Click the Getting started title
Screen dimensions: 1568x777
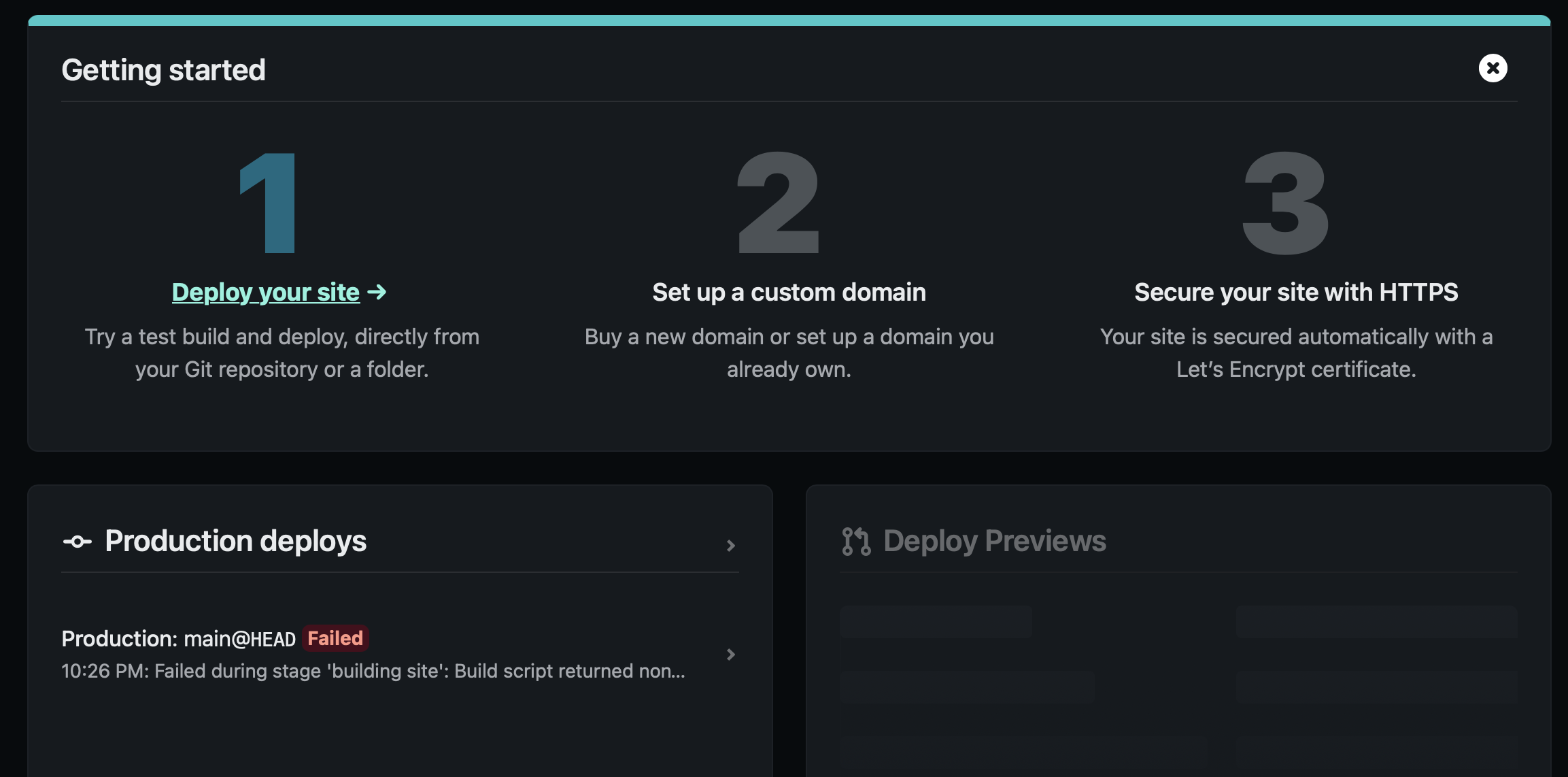point(163,70)
